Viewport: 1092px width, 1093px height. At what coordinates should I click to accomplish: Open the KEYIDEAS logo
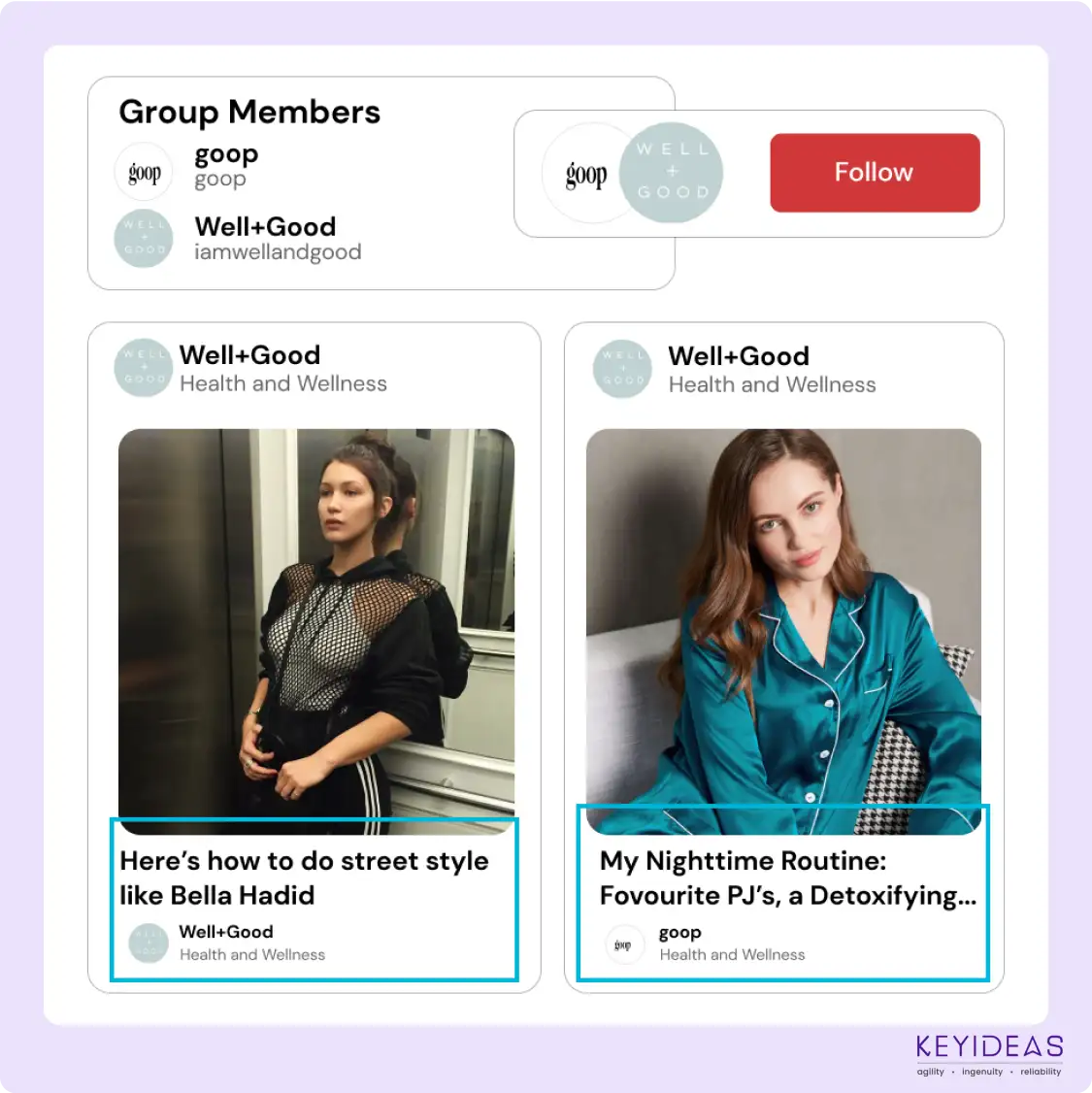click(989, 1051)
